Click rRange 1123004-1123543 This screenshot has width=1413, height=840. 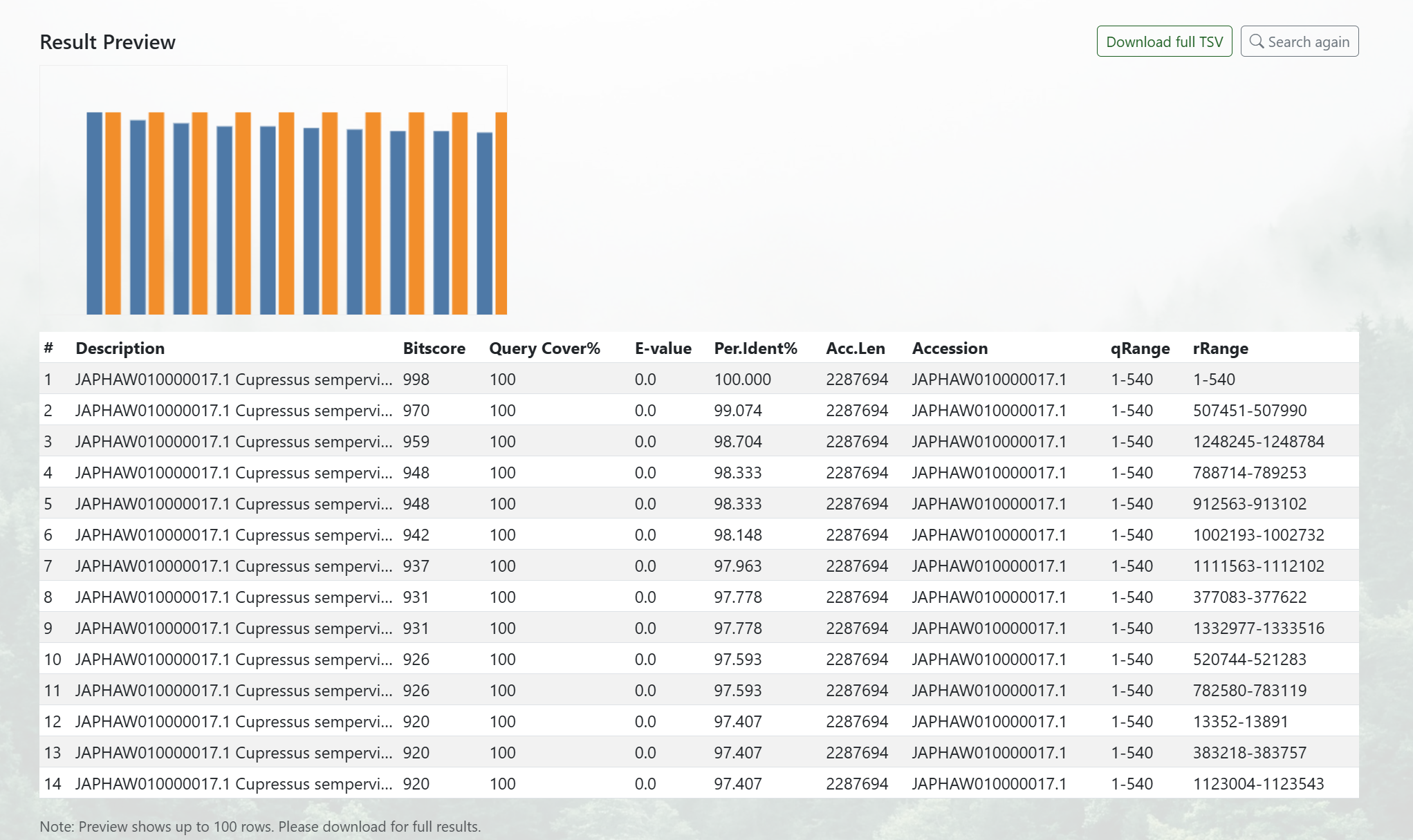tap(1259, 784)
